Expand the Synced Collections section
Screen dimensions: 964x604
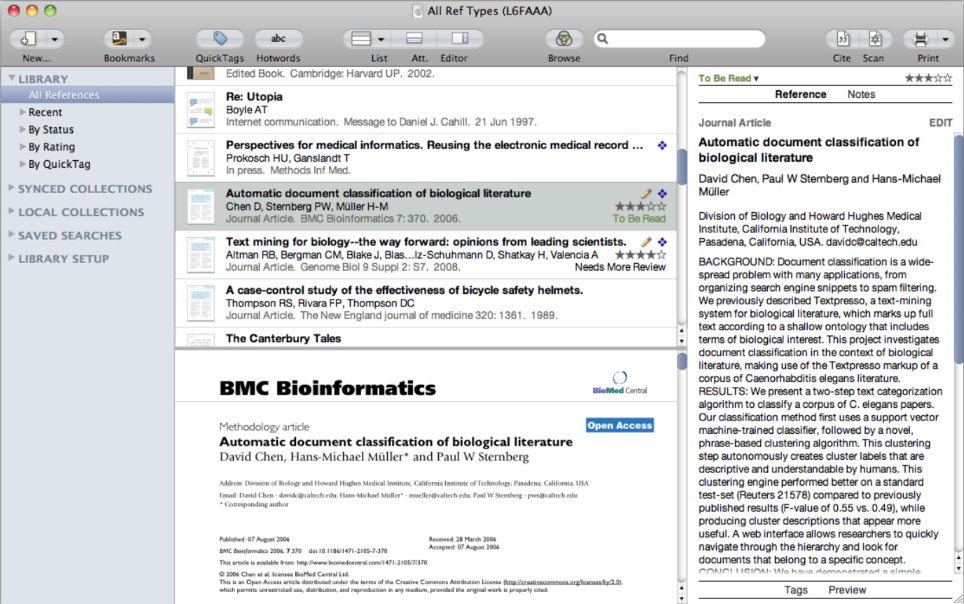point(11,189)
